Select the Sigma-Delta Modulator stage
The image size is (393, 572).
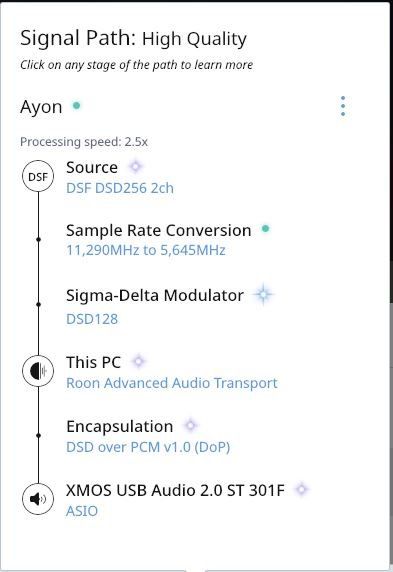pos(155,295)
